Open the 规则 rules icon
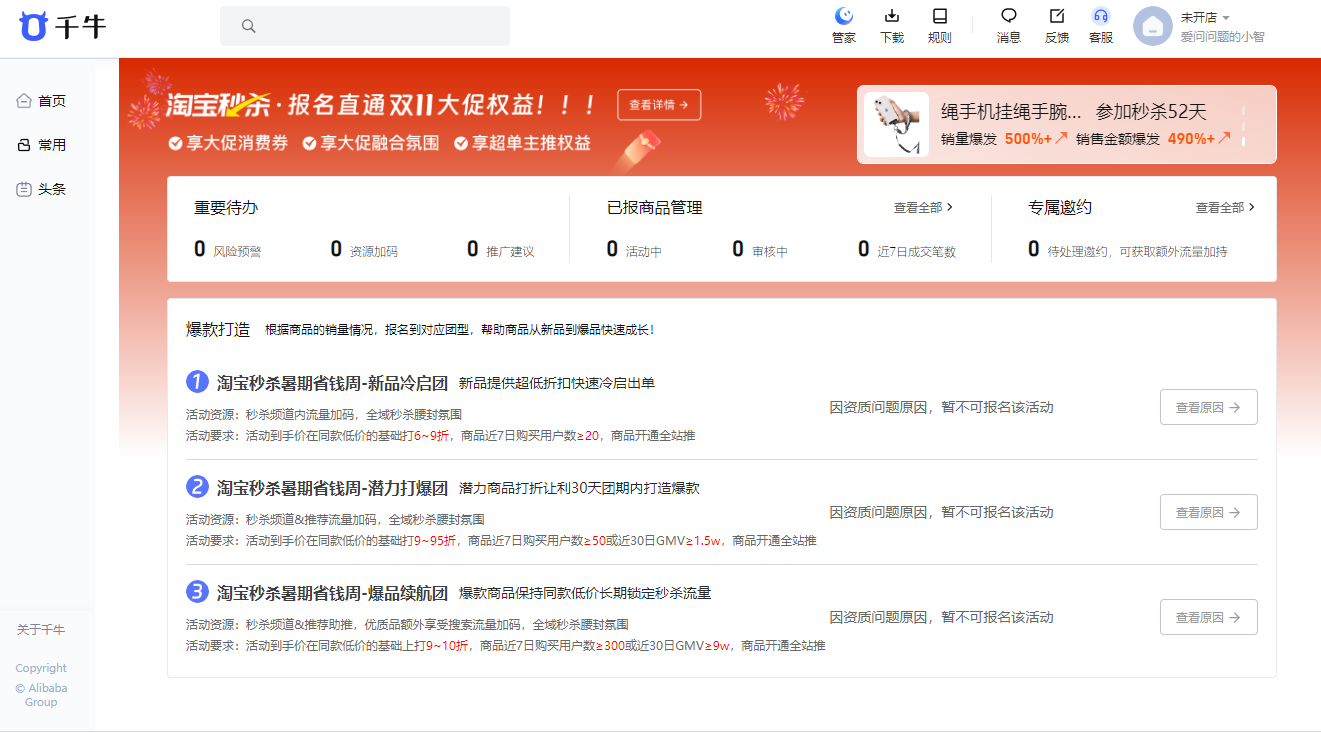The image size is (1321, 732). (x=940, y=16)
